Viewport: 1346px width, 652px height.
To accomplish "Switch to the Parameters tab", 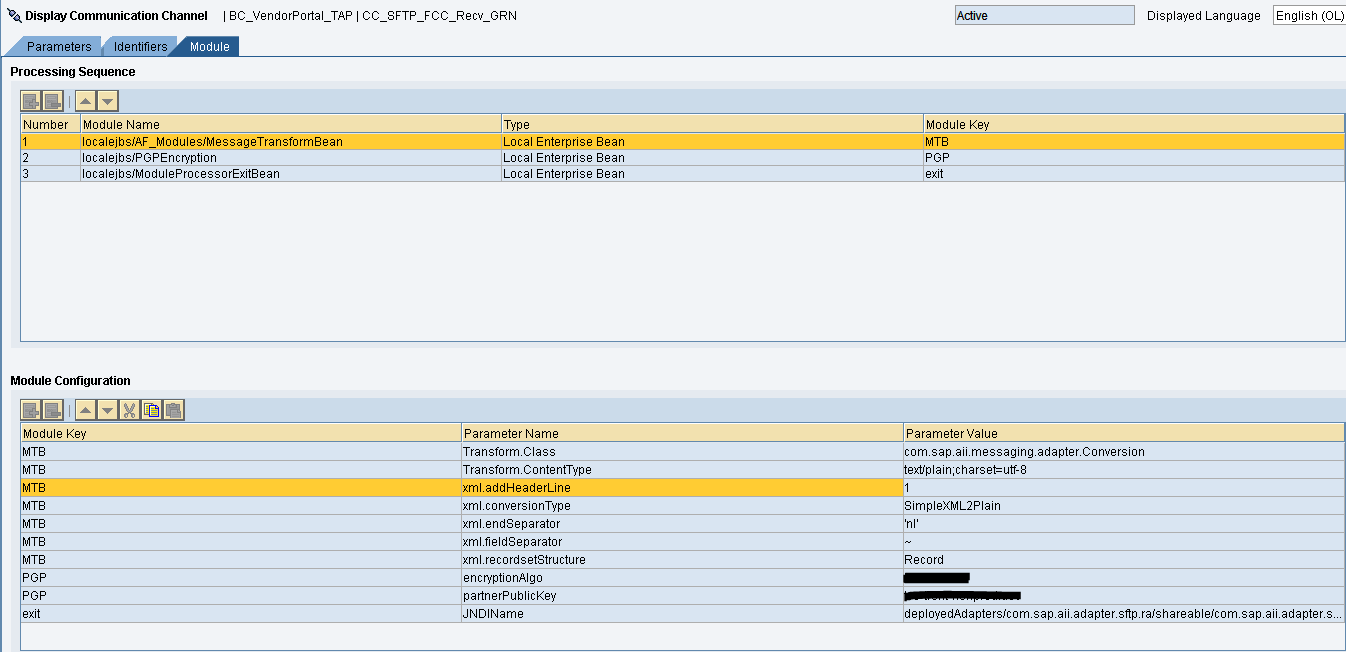I will (59, 47).
